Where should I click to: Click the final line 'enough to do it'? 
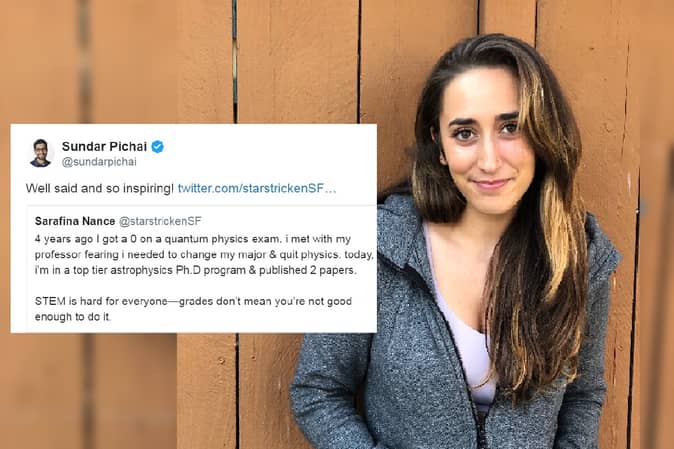tap(73, 317)
